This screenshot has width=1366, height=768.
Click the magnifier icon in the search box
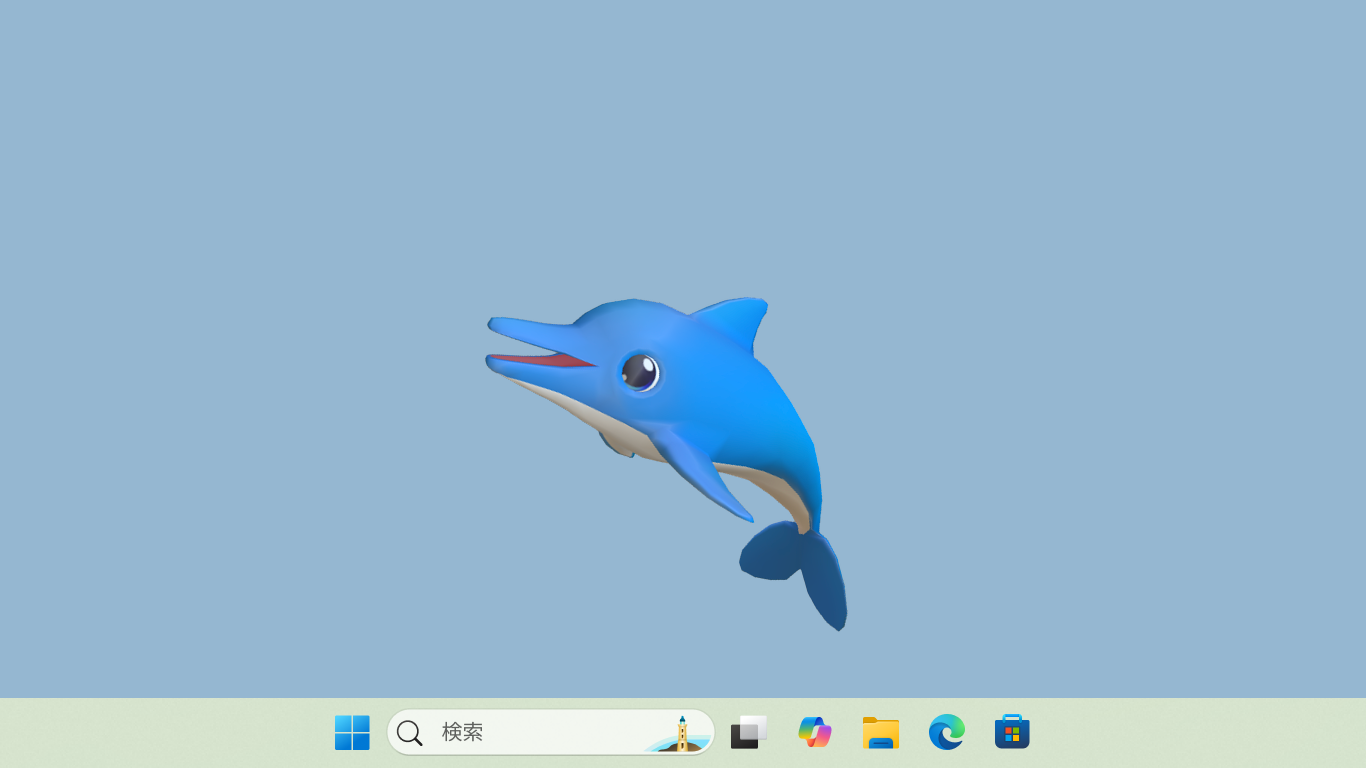click(x=409, y=733)
